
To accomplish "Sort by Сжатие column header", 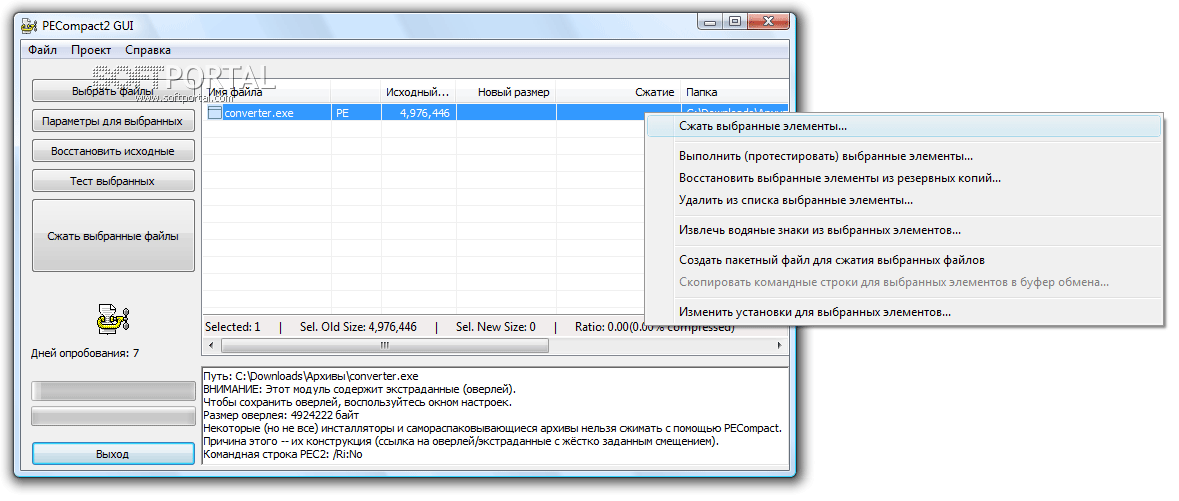I will (618, 93).
